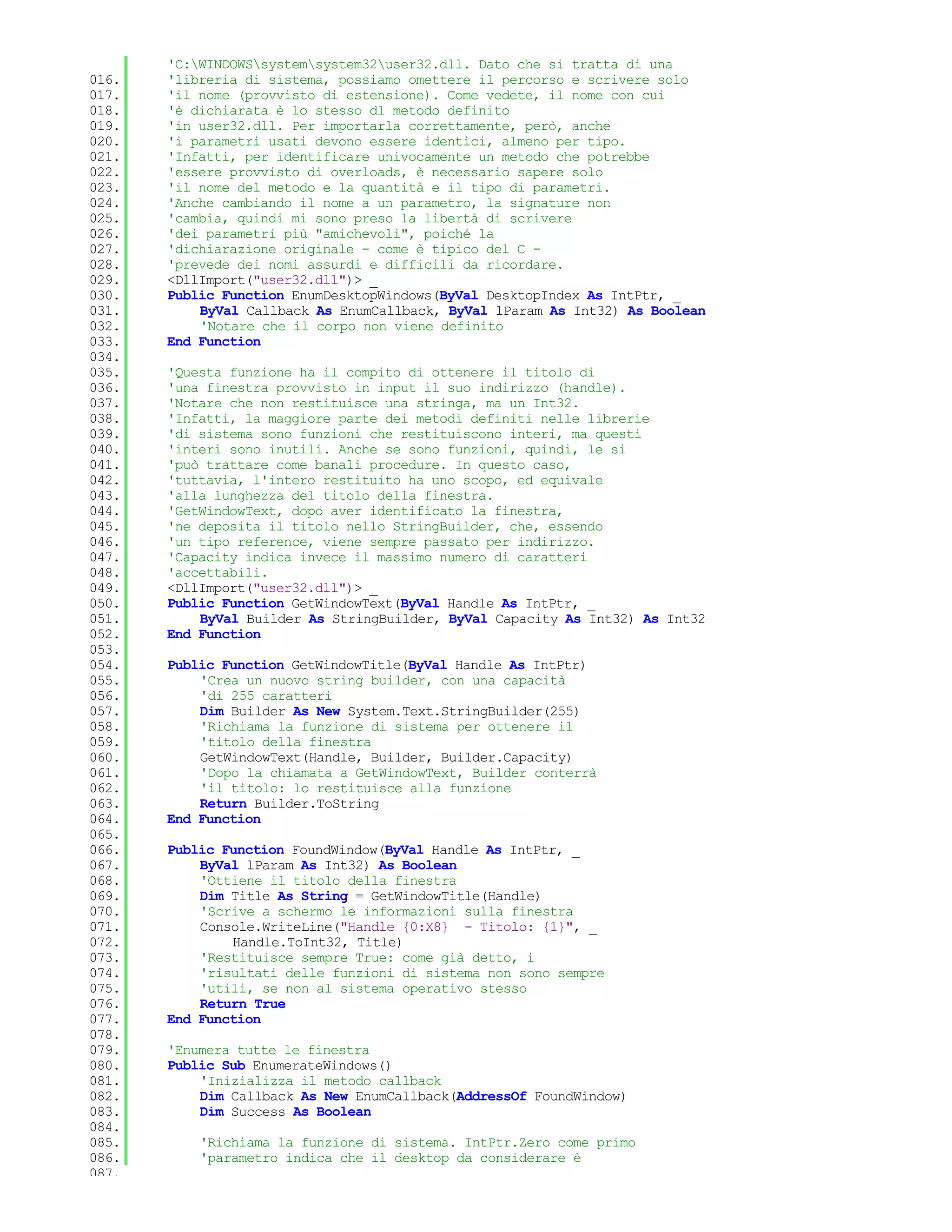Screen dimensions: 952x1232
Task: Select line number 029.
Action: point(104,280)
